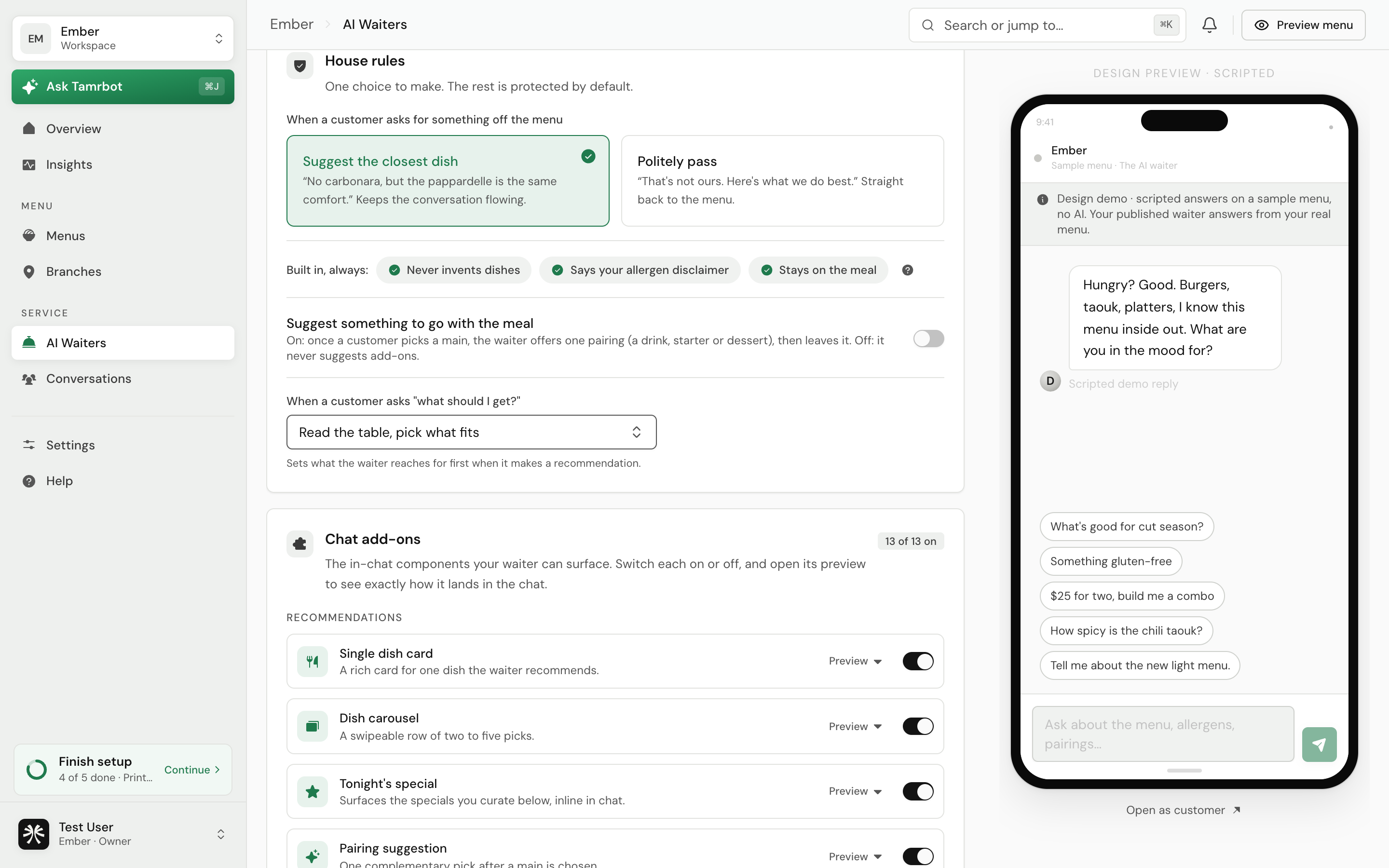Viewport: 1389px width, 868px height.
Task: Expand Tonight's special Preview
Action: click(x=855, y=792)
